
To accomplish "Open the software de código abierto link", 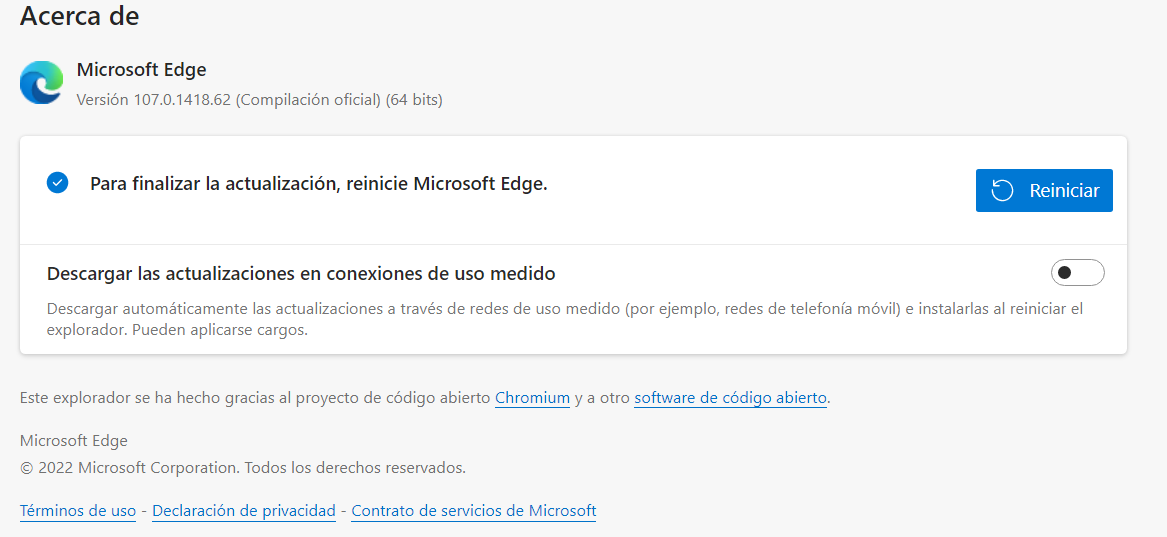I will [x=730, y=398].
